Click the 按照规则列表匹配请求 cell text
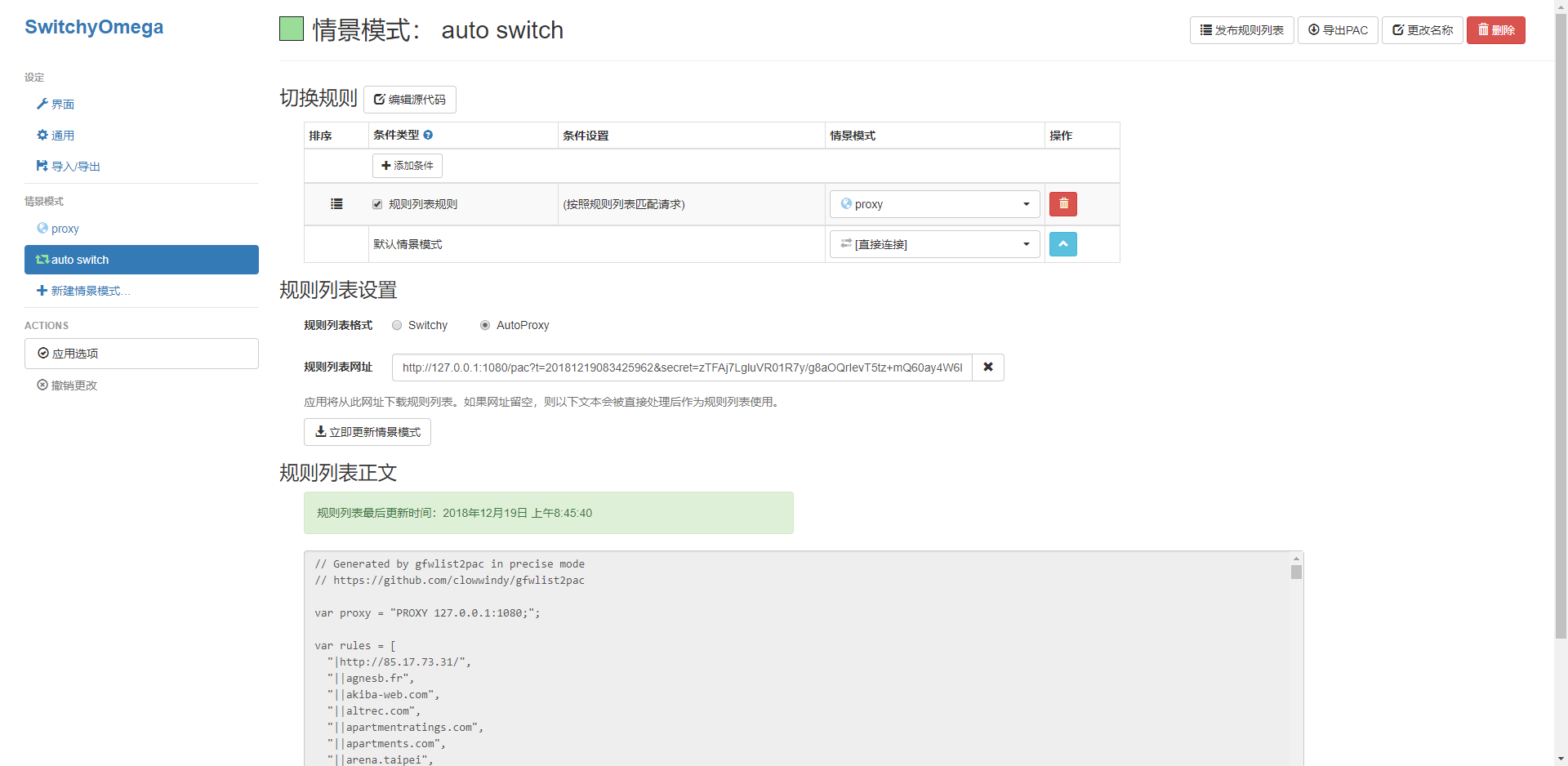Viewport: 1568px width, 766px height. [x=624, y=204]
